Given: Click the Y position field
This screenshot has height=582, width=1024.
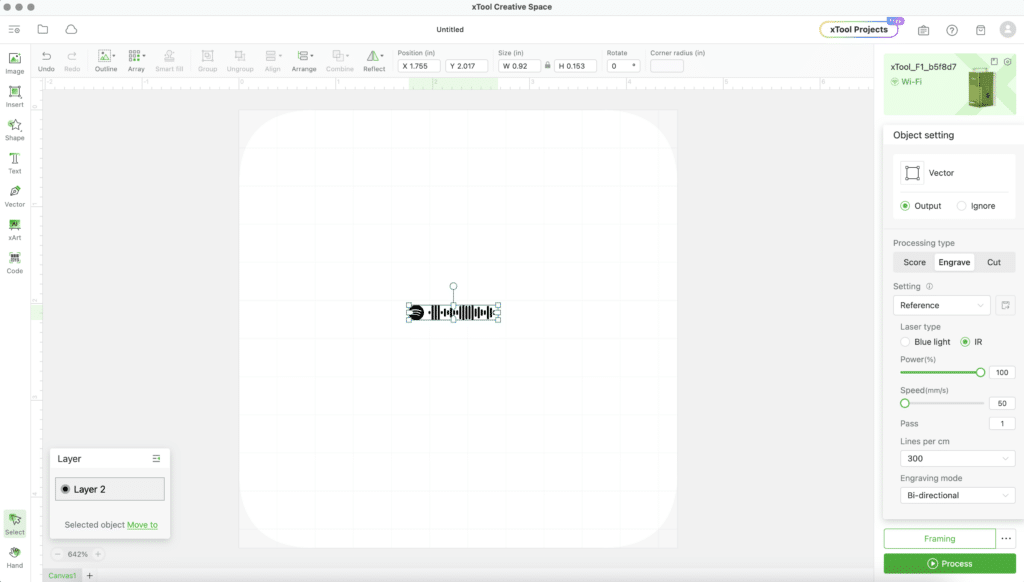Looking at the screenshot, I should (466, 66).
